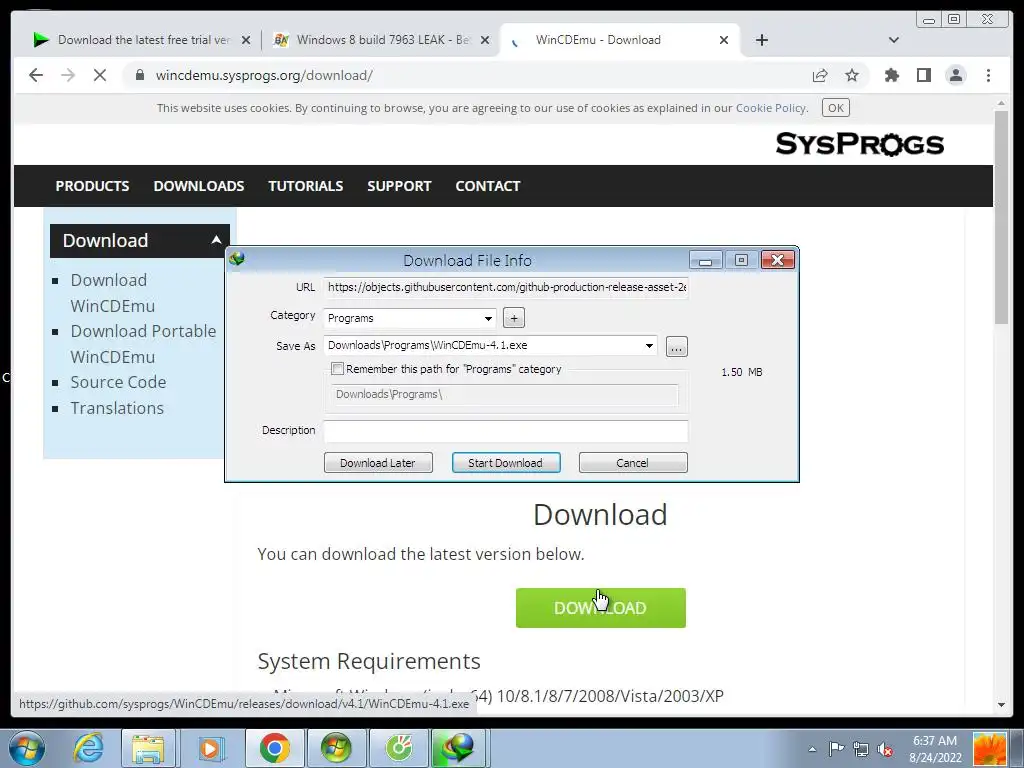Open the Download Portable WinCDEmu link
1024x768 pixels.
(x=143, y=344)
